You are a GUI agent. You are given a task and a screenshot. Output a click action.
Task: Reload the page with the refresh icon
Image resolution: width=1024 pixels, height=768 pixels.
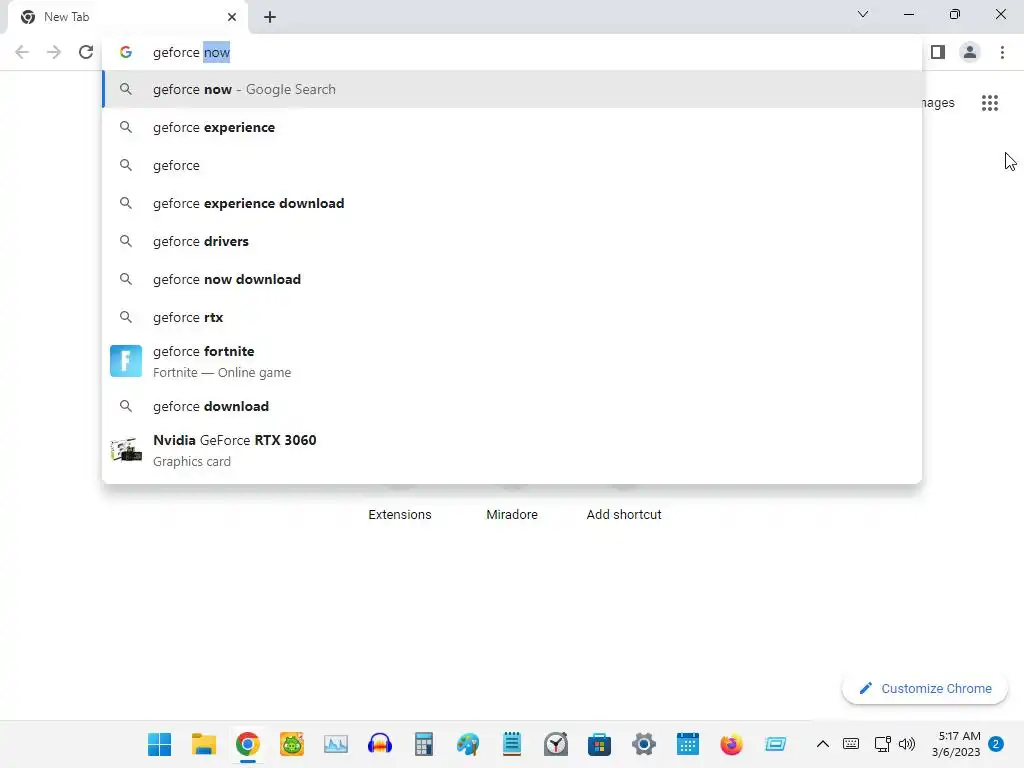point(86,52)
